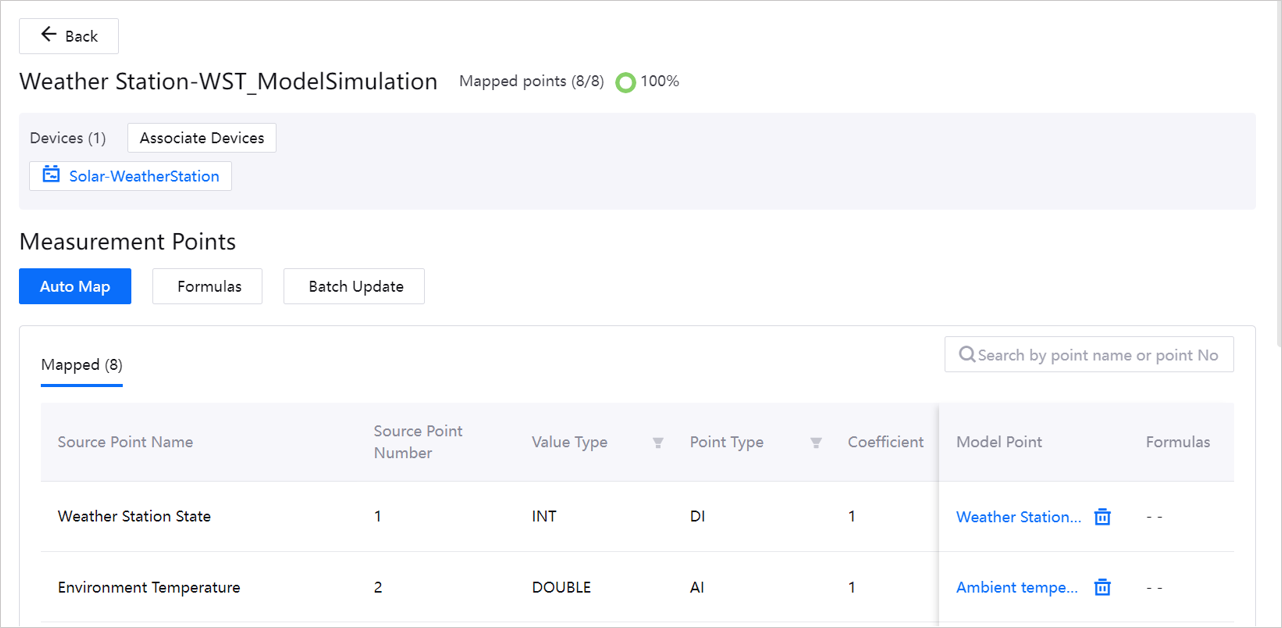Click the Source Point Name column header
Viewport: 1282px width, 628px height.
[x=125, y=442]
